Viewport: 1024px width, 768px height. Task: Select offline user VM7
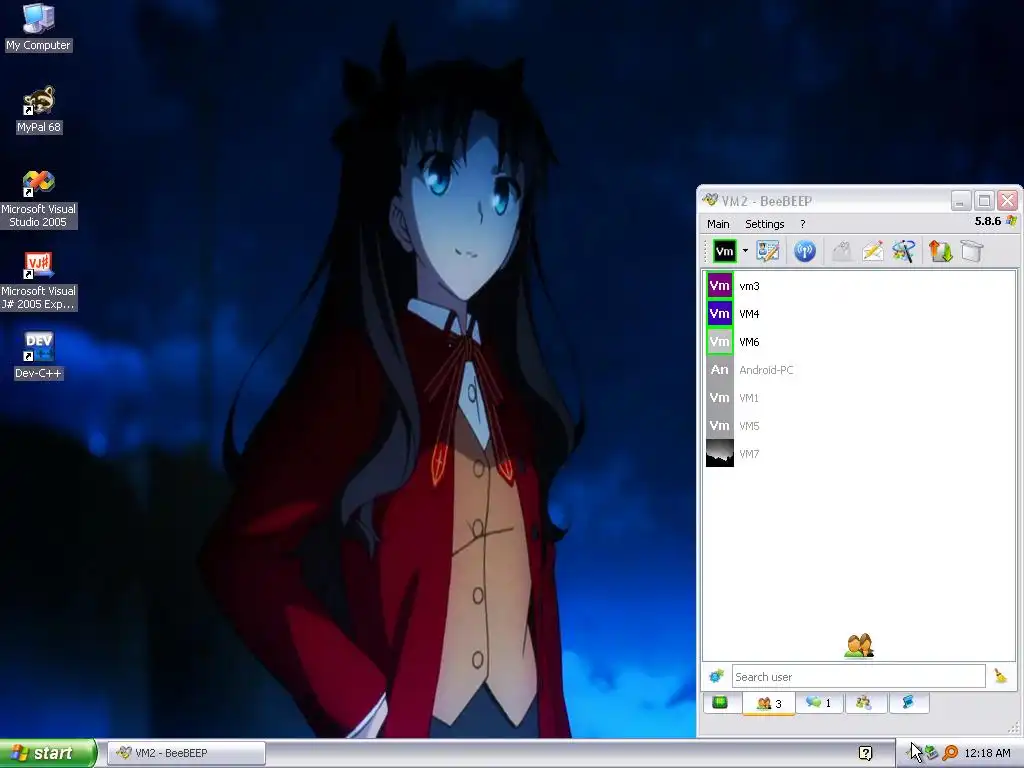(859, 454)
